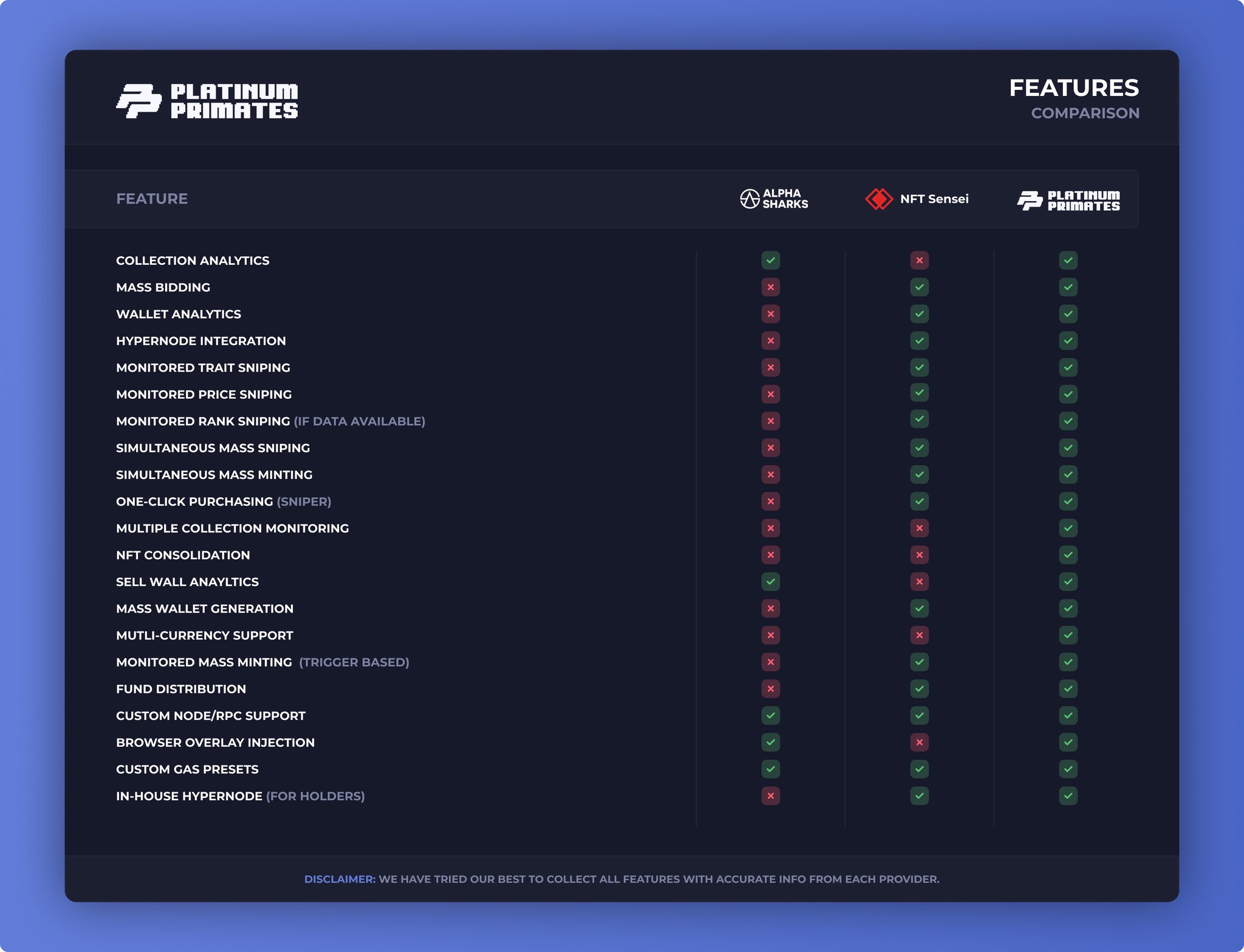Click Alpha Sharks cross for Fund Distribution
1244x952 pixels.
tap(771, 688)
